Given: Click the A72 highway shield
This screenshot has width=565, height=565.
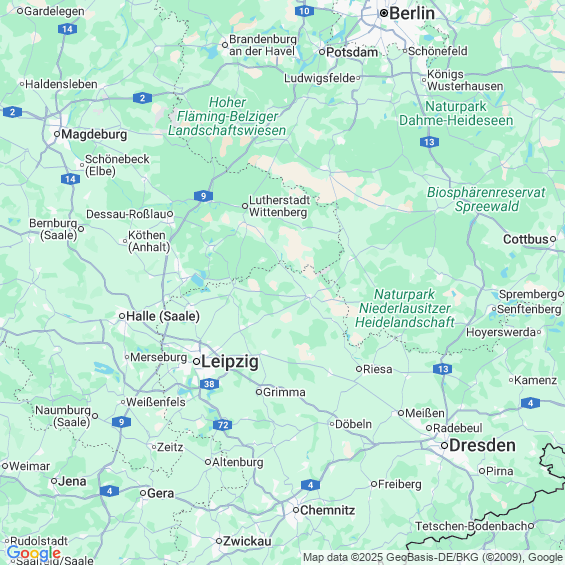Looking at the screenshot, I should [x=222, y=425].
